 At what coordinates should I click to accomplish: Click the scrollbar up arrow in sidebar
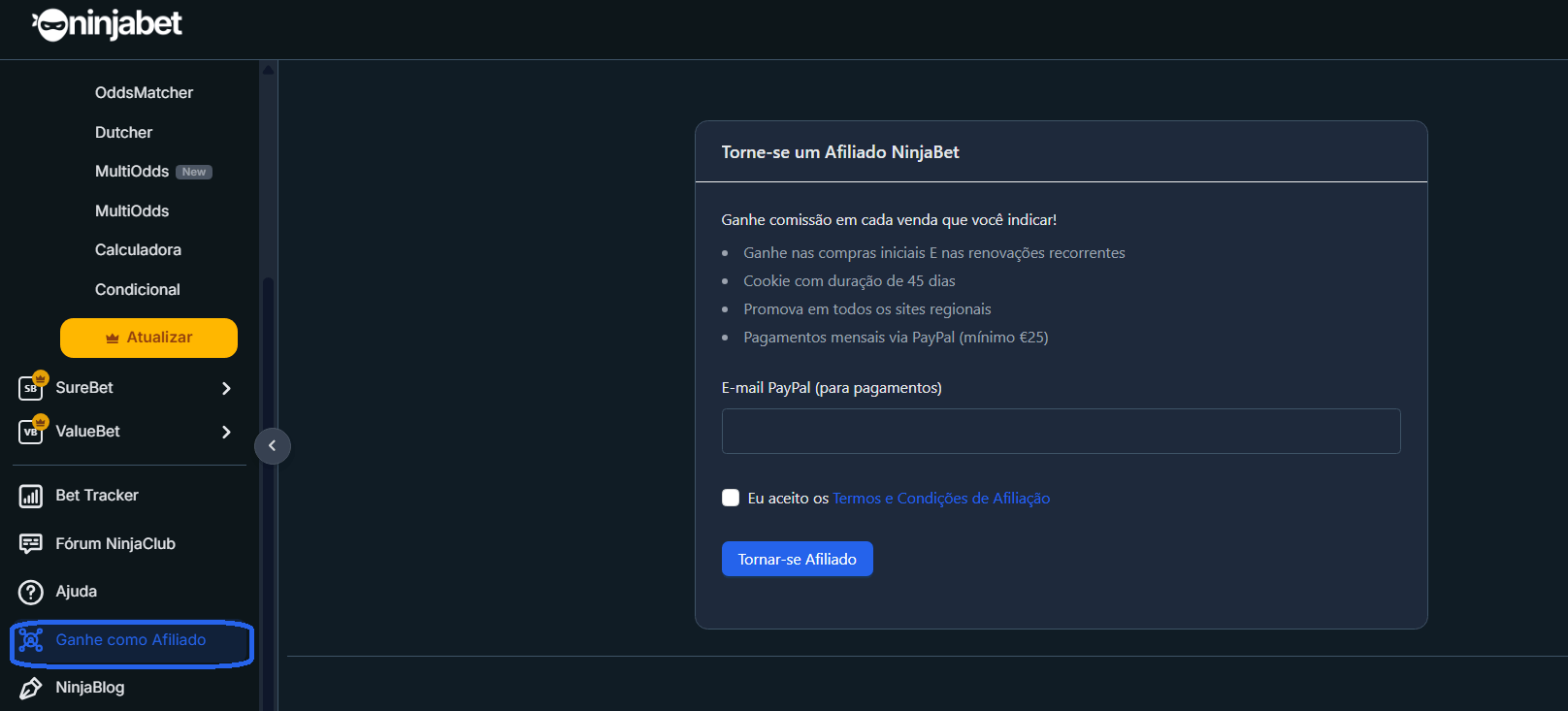(269, 70)
